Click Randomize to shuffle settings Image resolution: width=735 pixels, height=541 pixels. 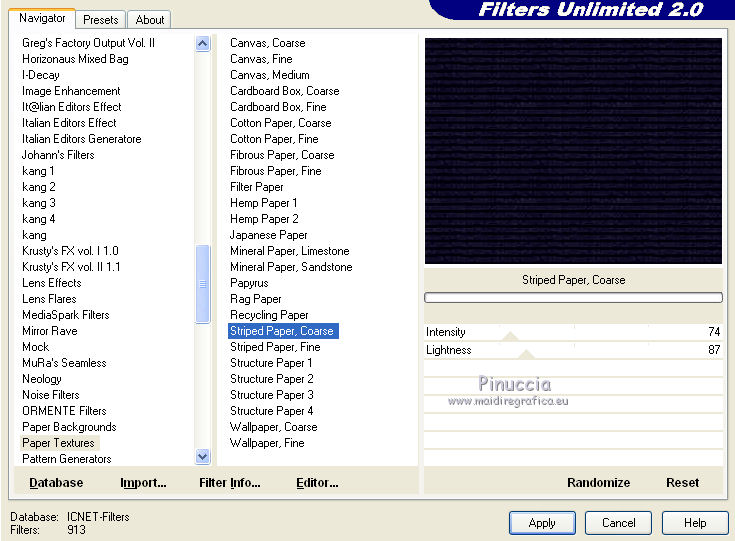598,482
